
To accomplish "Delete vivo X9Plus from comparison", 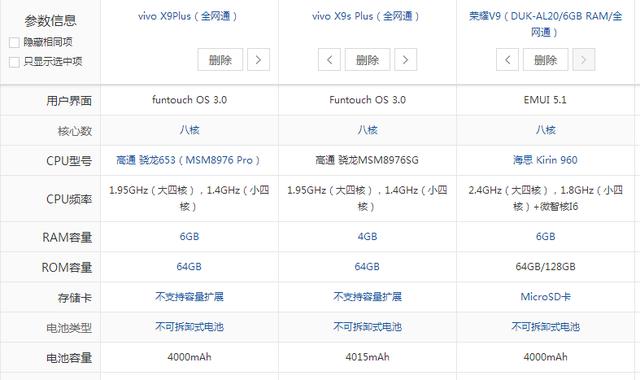I will (220, 60).
